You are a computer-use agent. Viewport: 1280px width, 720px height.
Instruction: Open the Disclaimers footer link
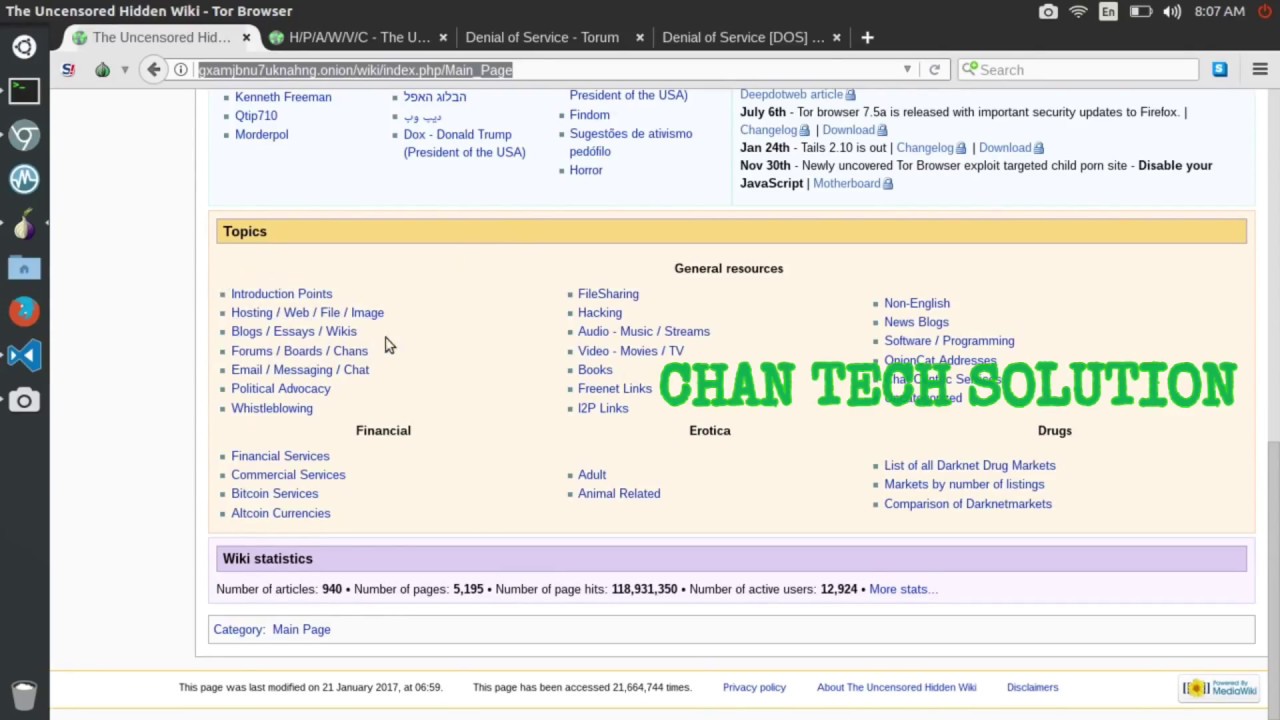(1032, 688)
